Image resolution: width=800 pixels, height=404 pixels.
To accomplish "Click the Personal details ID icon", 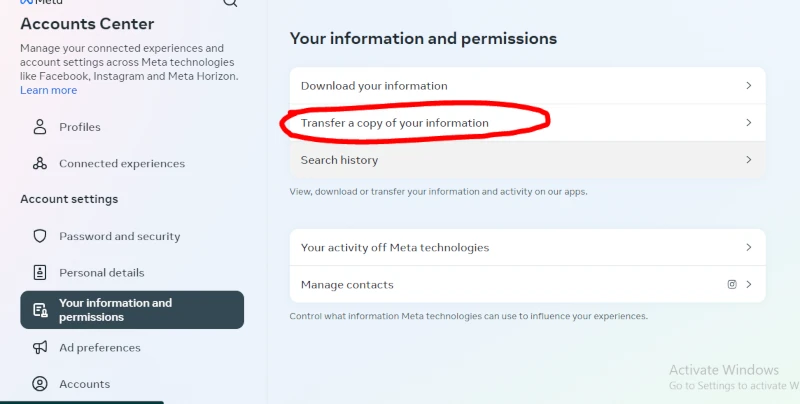I will point(40,272).
